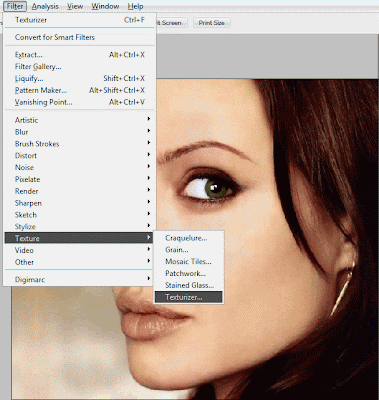Open the Analysis menu
379x400 pixels.
click(x=45, y=6)
